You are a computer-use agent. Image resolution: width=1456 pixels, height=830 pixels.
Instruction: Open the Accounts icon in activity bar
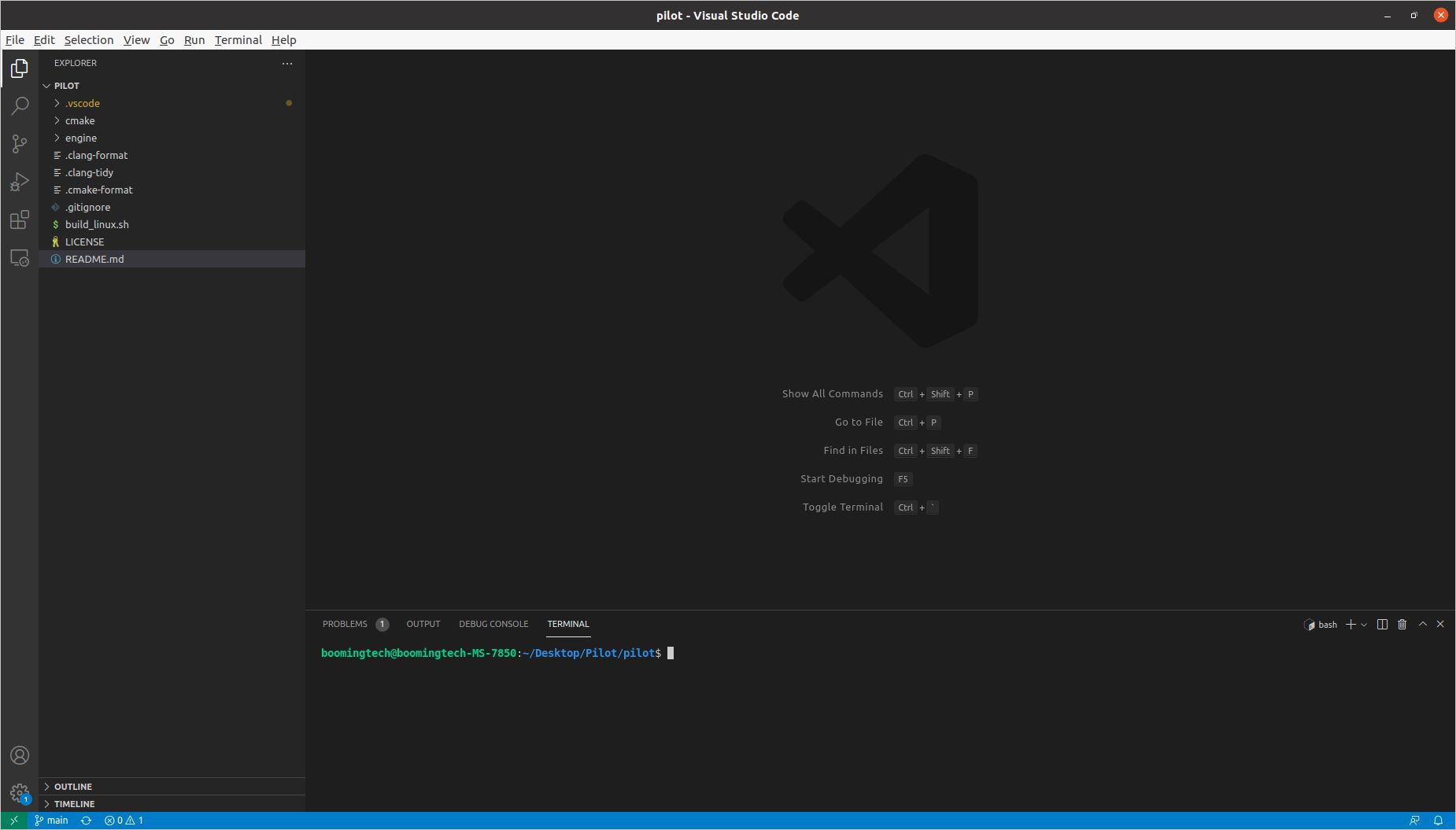(x=20, y=755)
